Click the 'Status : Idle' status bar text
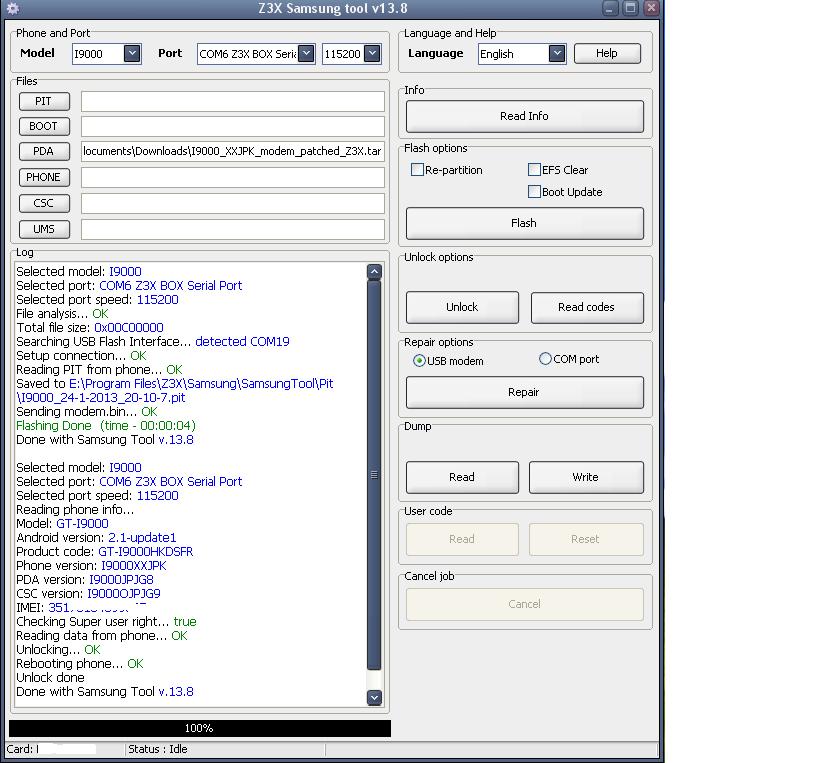 tap(158, 749)
